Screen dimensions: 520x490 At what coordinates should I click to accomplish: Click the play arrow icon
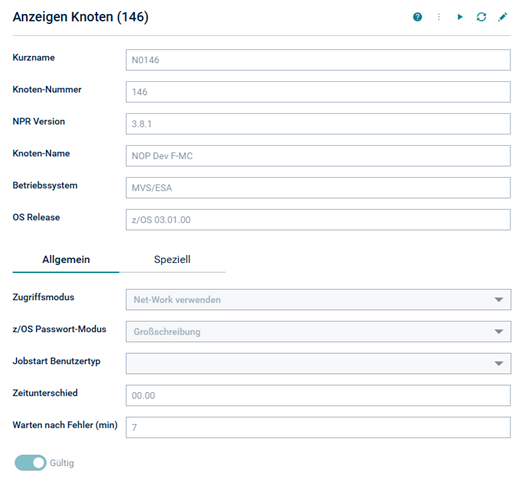tap(460, 17)
